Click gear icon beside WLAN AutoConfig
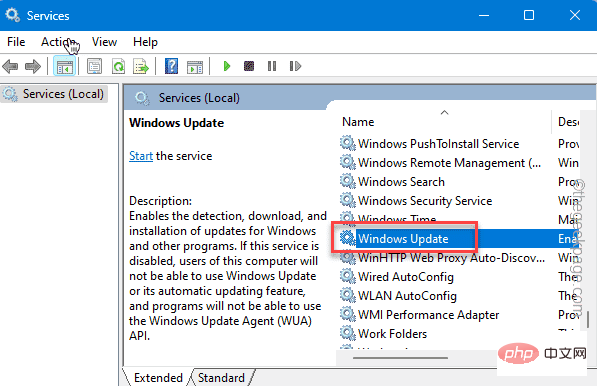The height and width of the screenshot is (386, 597). (x=347, y=295)
